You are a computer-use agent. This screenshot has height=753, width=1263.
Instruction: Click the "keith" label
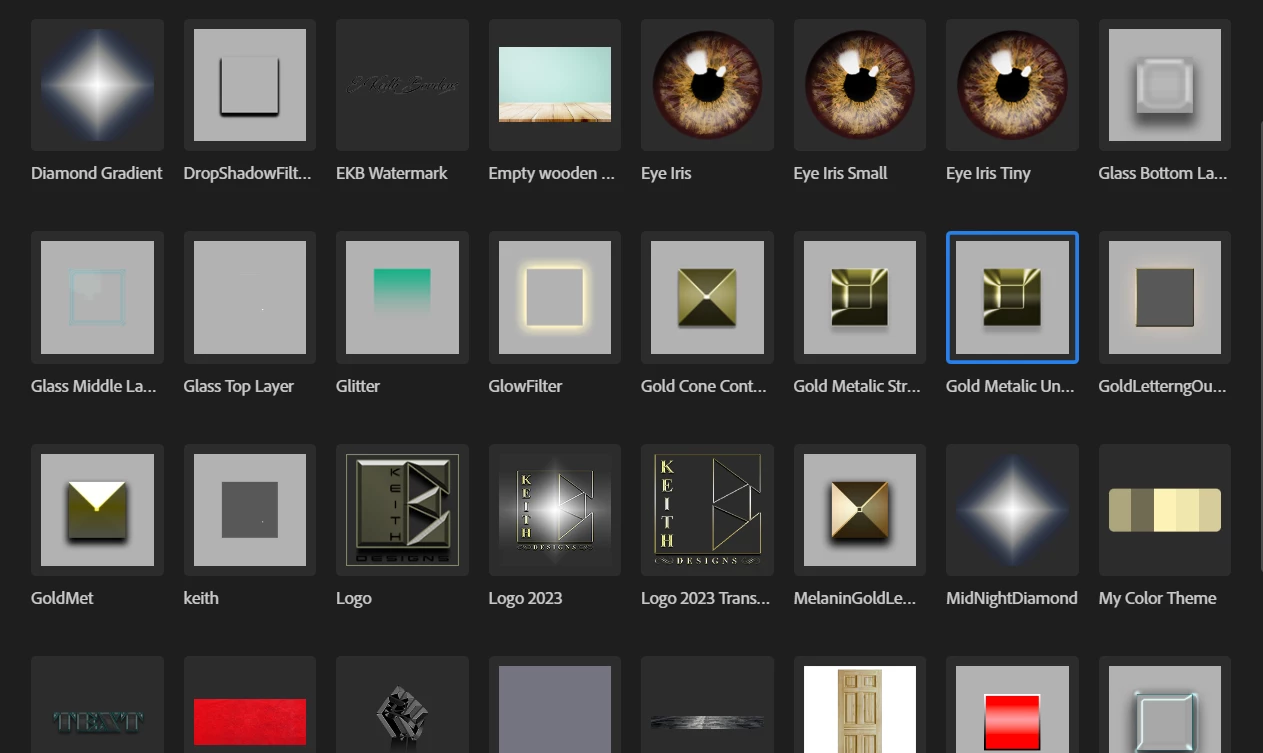click(201, 598)
